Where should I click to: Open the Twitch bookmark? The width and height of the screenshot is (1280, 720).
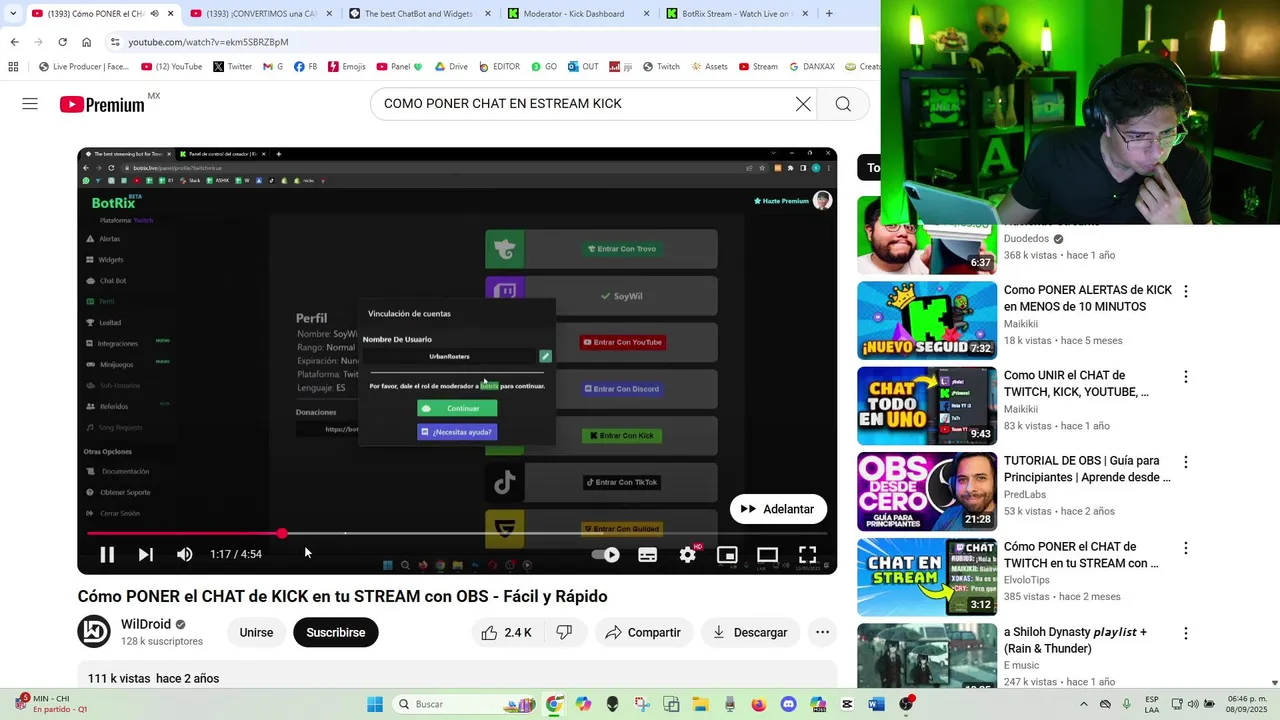point(661,67)
